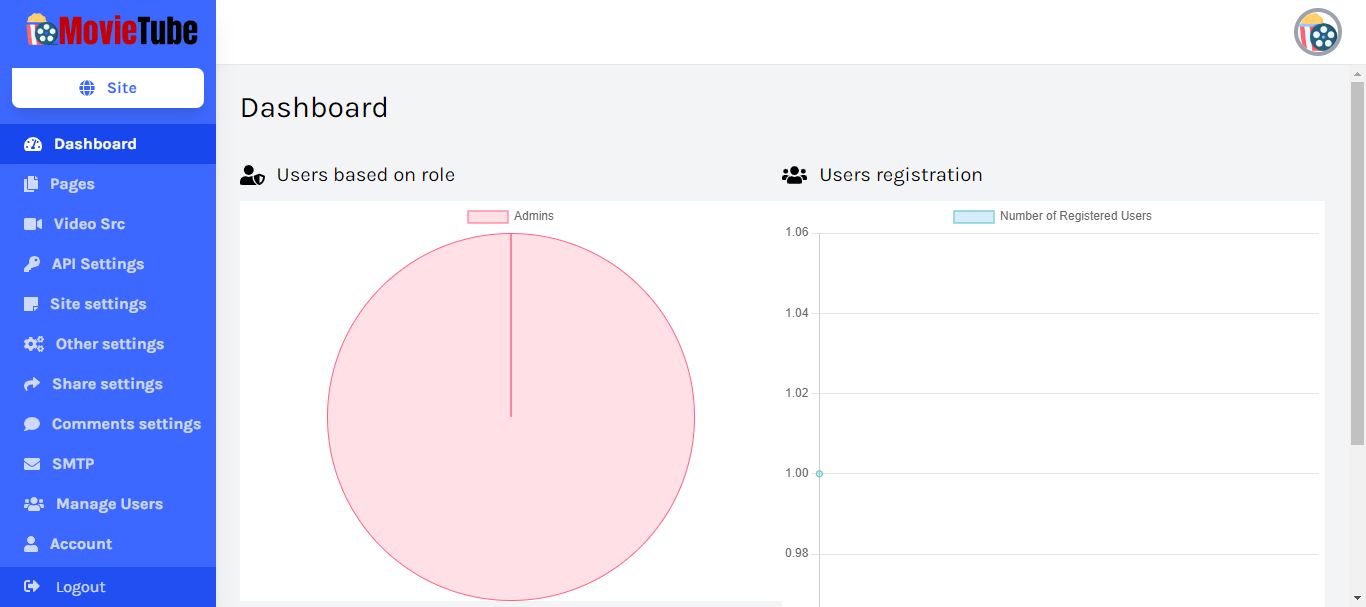Click the globe icon on Site button
Viewport: 1366px width, 607px height.
click(x=87, y=88)
